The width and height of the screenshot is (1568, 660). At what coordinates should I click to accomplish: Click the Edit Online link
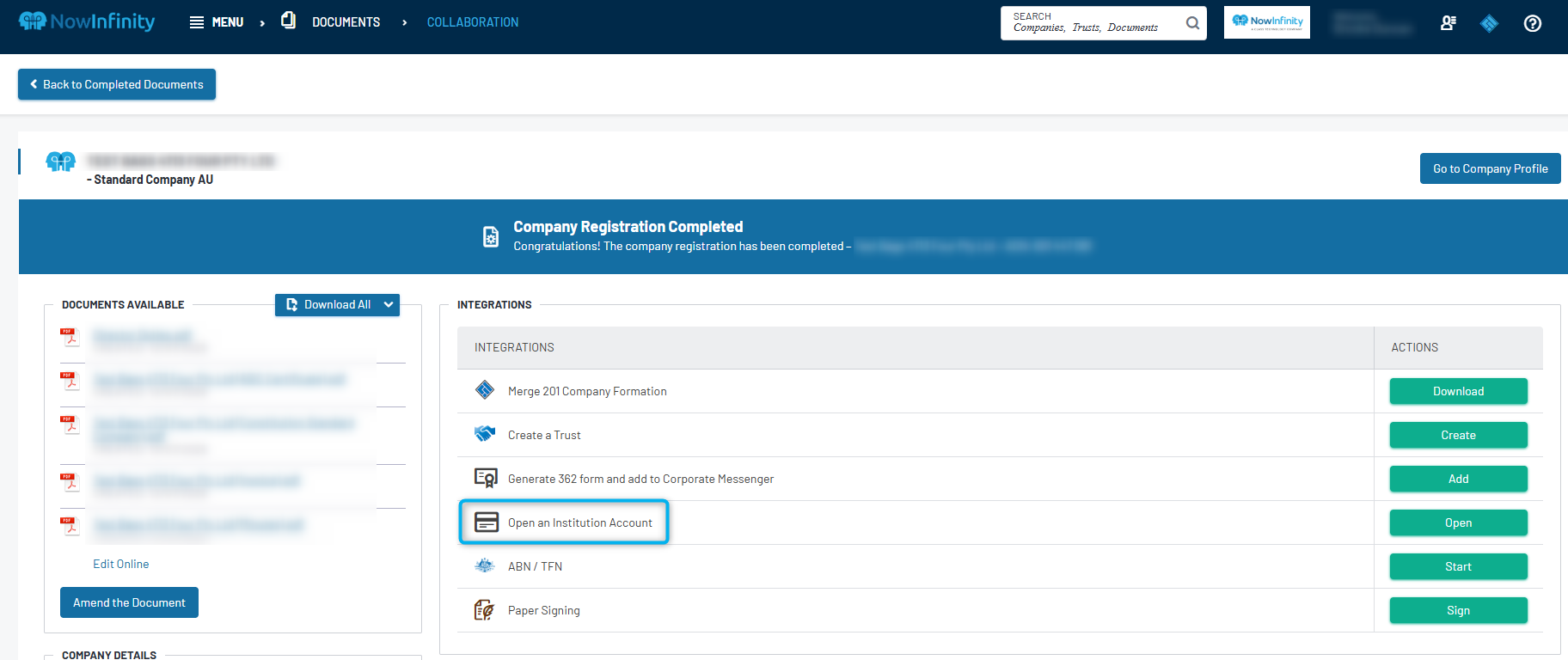(121, 564)
